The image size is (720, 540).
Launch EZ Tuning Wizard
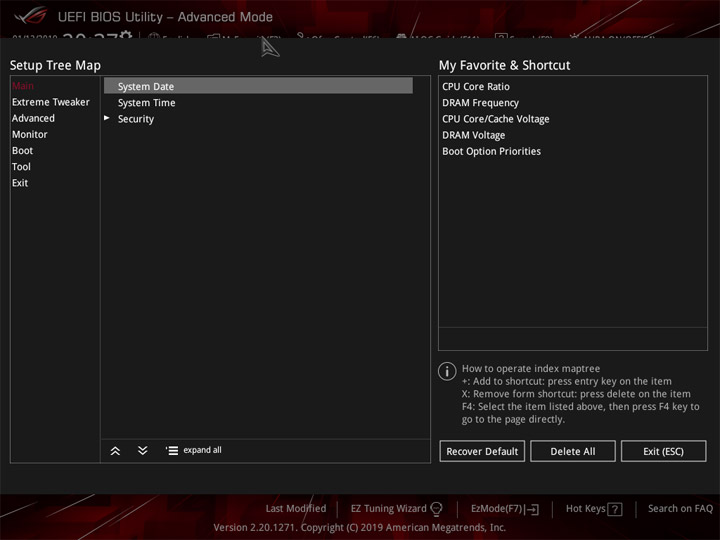pos(388,508)
